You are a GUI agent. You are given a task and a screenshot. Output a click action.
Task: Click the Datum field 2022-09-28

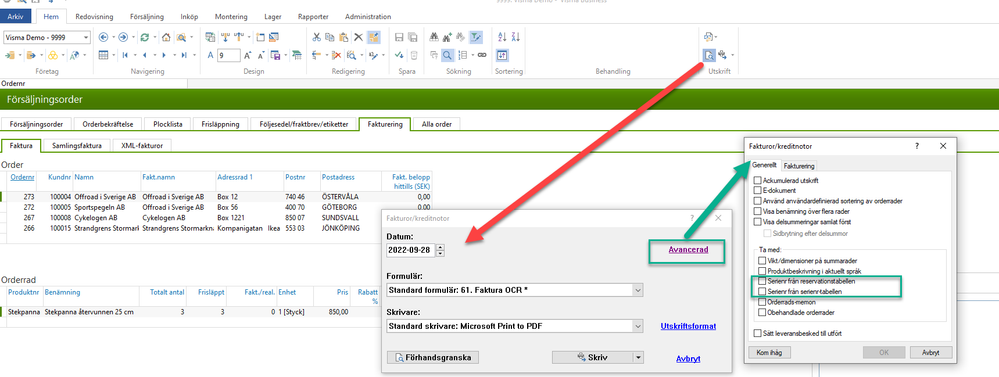[411, 250]
